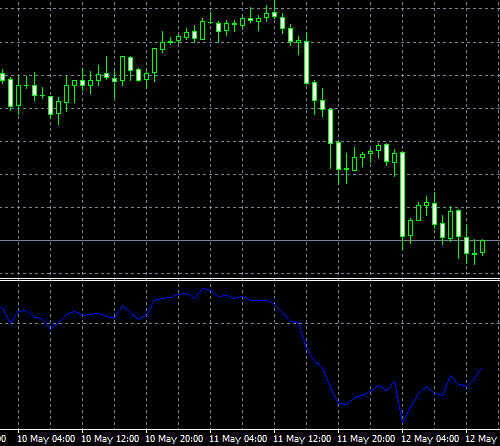
Task: Click the "11 May 20:00" time axis label
Action: tap(366, 438)
